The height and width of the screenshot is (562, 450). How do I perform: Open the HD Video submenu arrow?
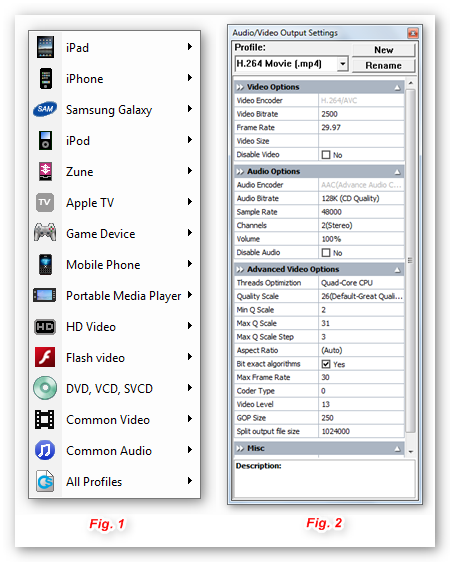190,325
